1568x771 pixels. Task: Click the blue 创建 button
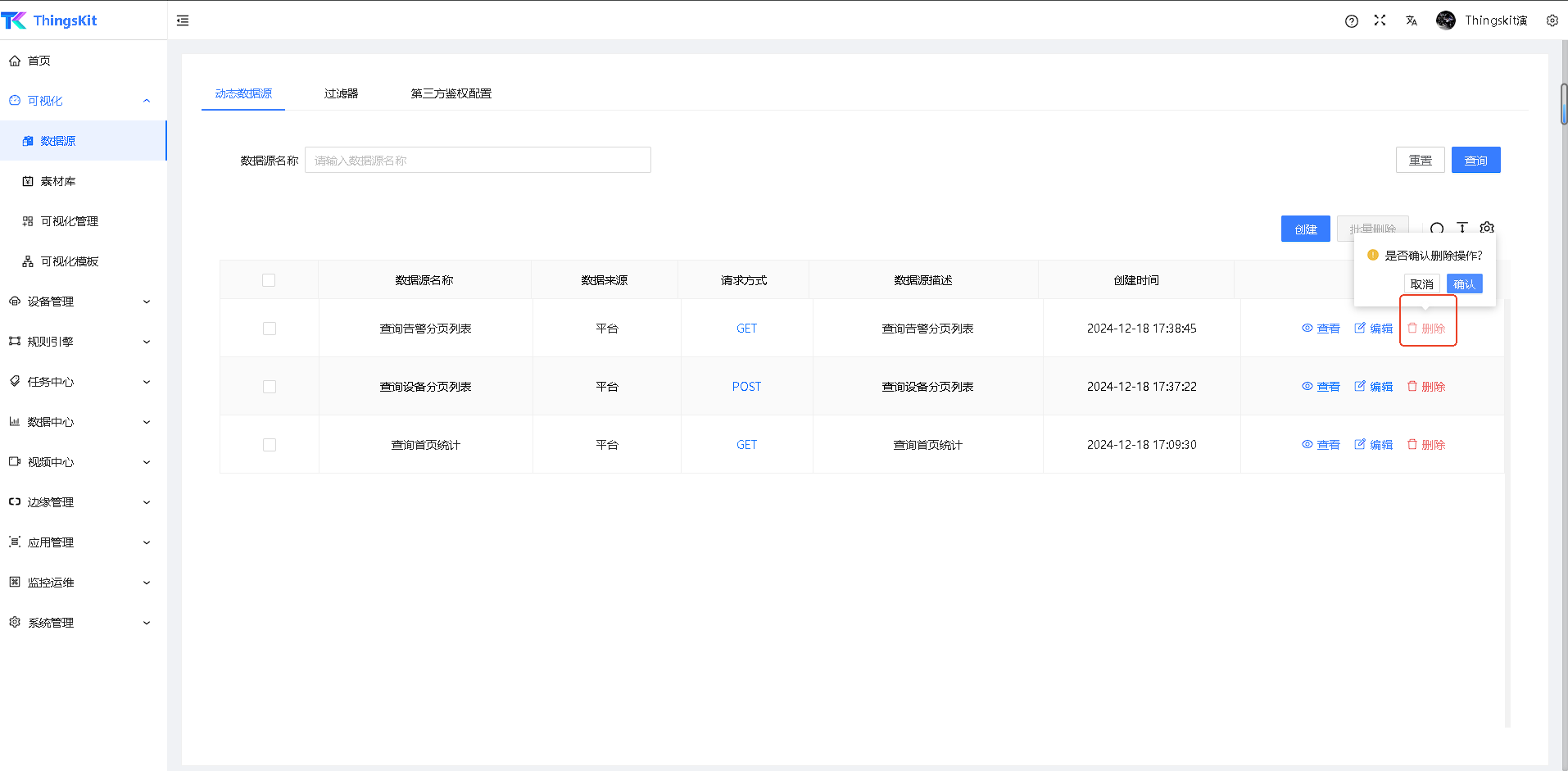tap(1305, 229)
